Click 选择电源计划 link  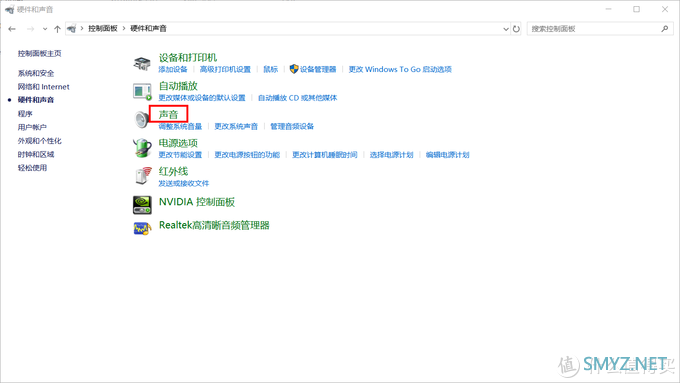click(392, 155)
